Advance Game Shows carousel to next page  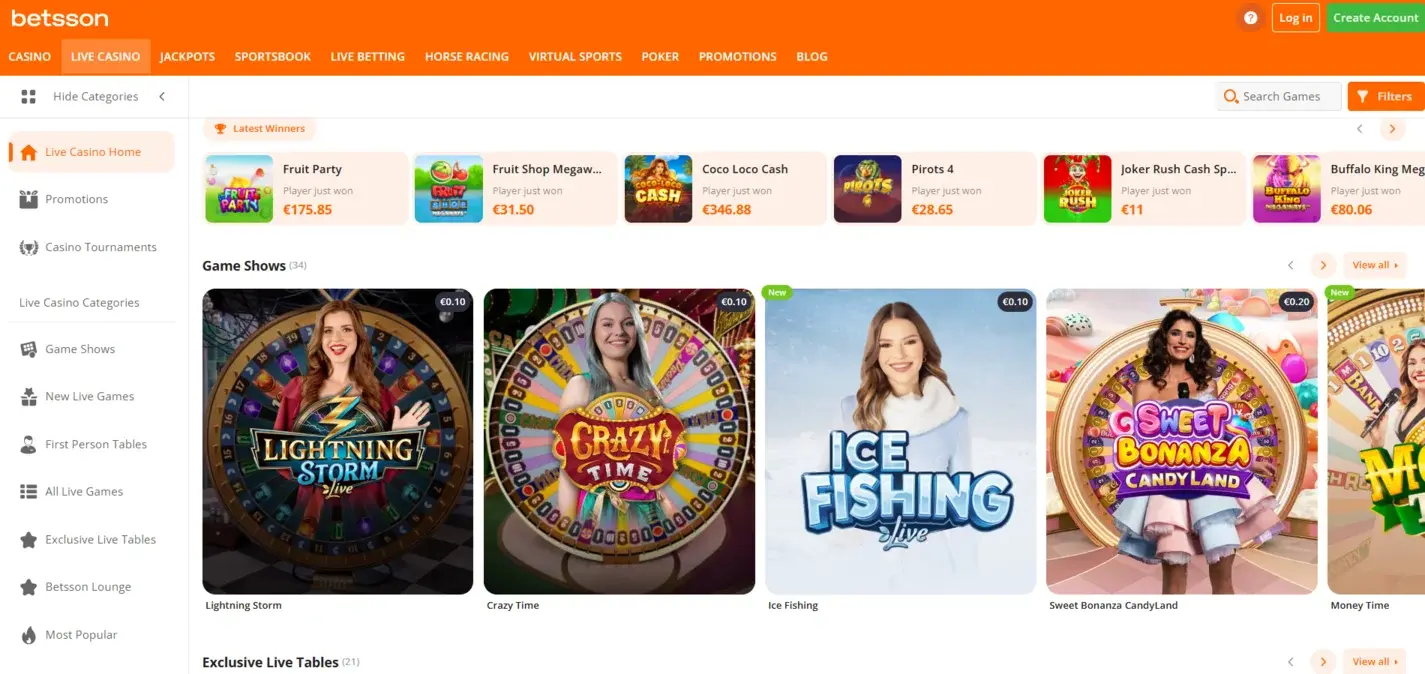coord(1323,265)
